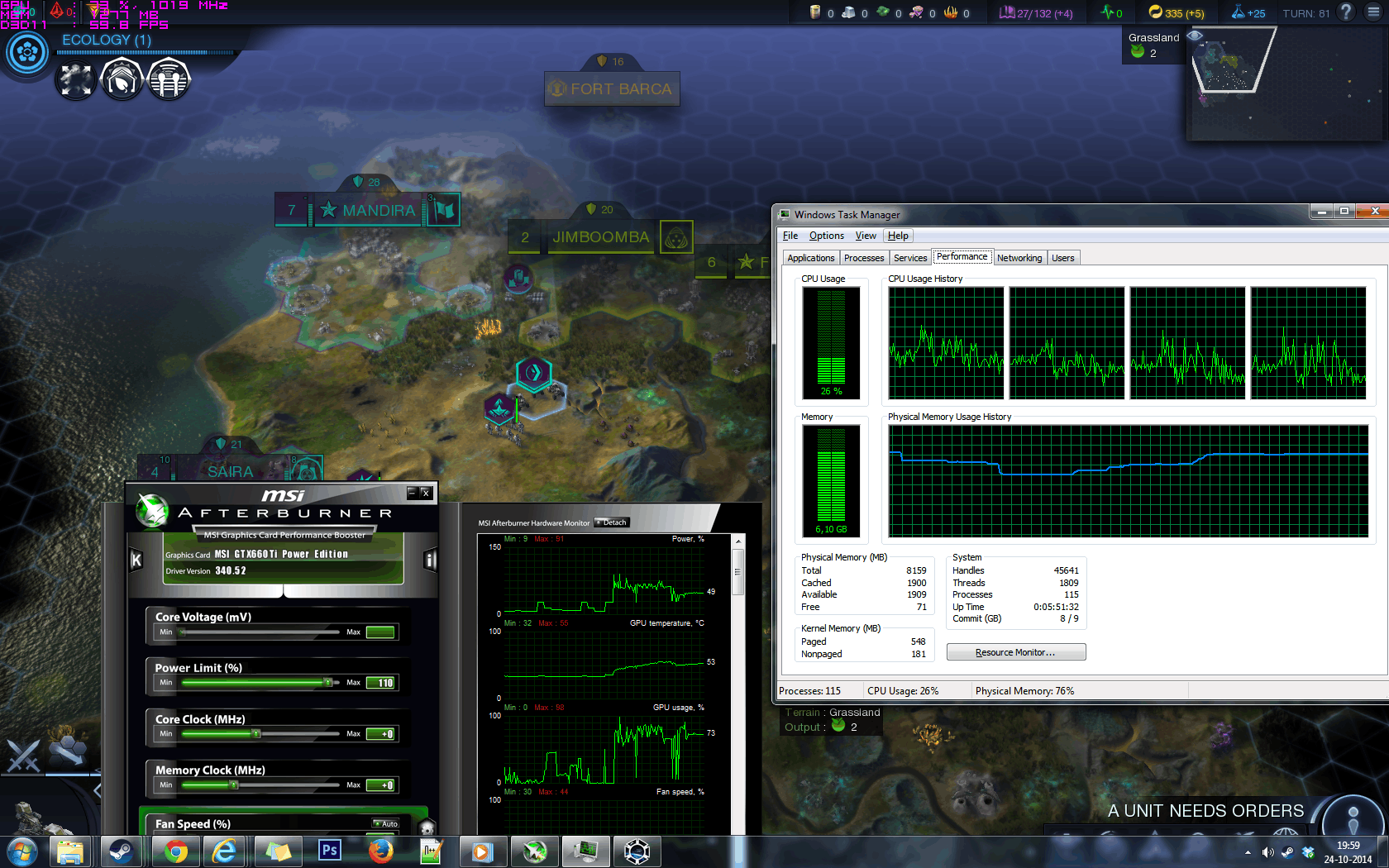Open the Jimboomba city banner

(599, 237)
